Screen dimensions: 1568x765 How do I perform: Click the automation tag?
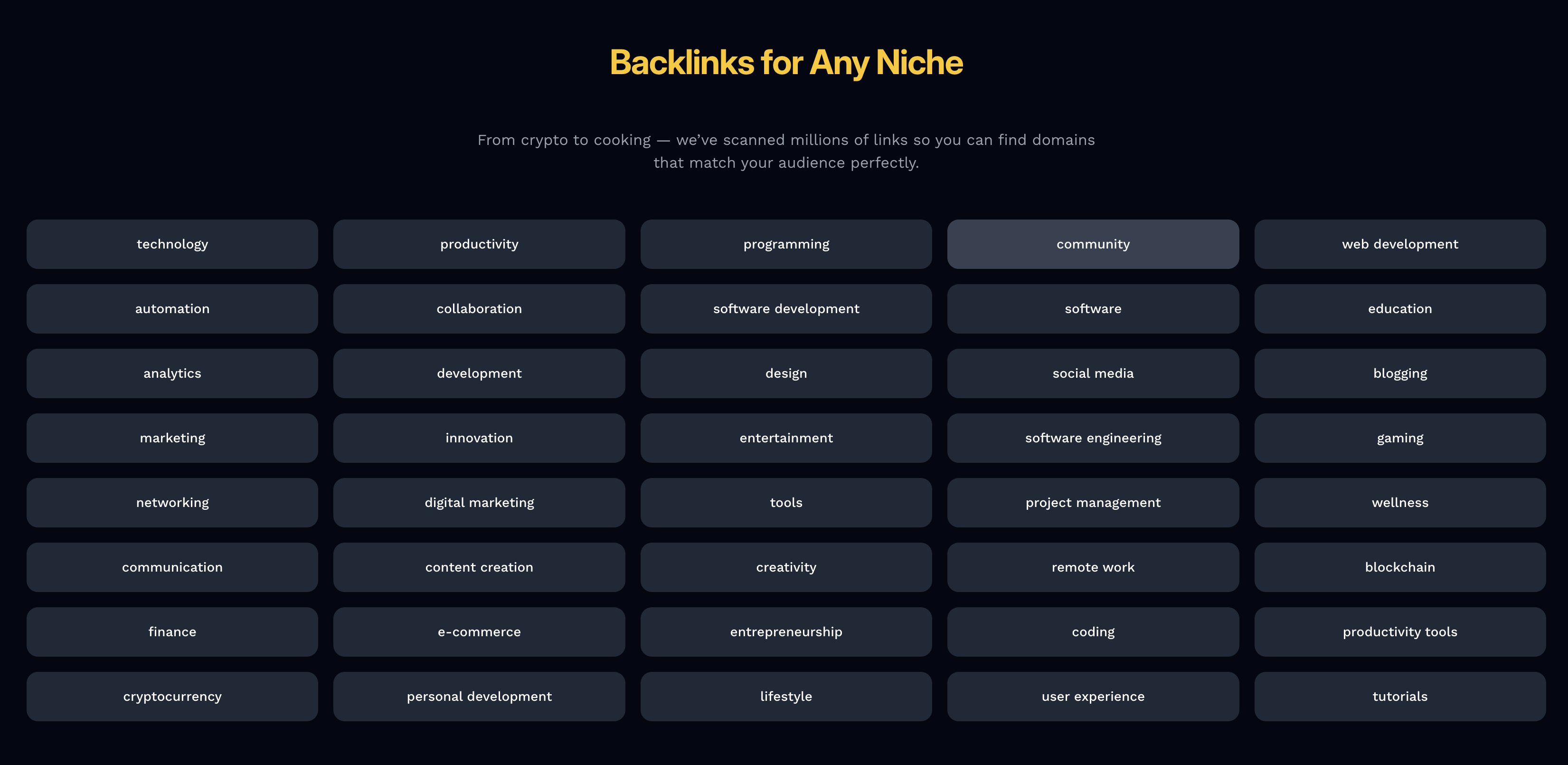pyautogui.click(x=172, y=309)
